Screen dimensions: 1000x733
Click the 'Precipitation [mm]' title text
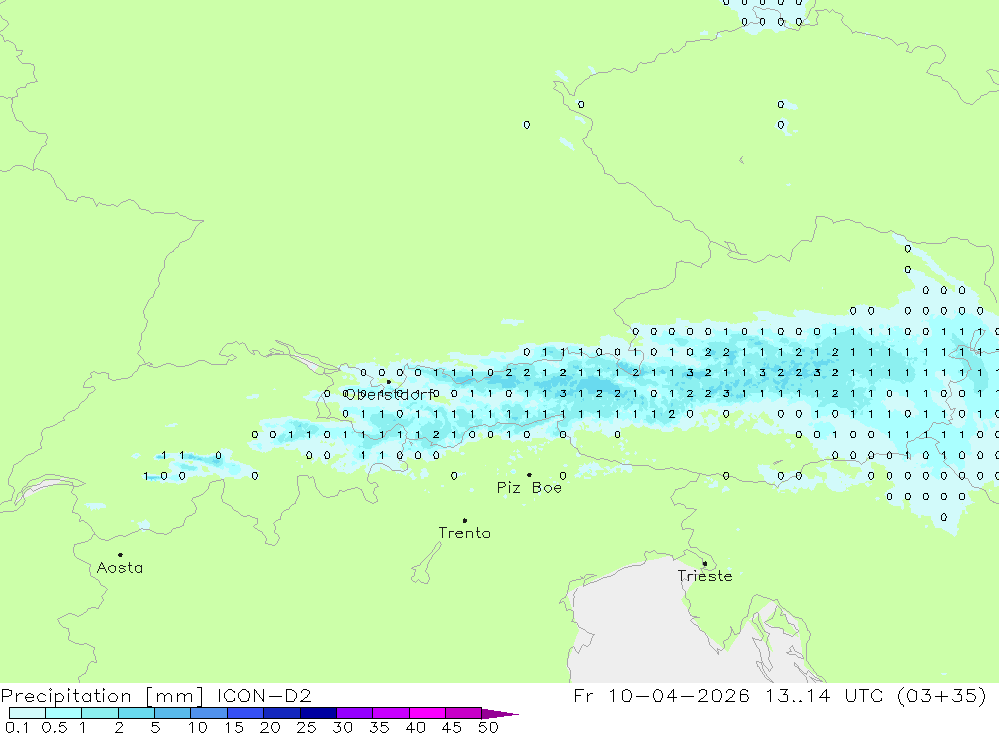click(x=102, y=695)
